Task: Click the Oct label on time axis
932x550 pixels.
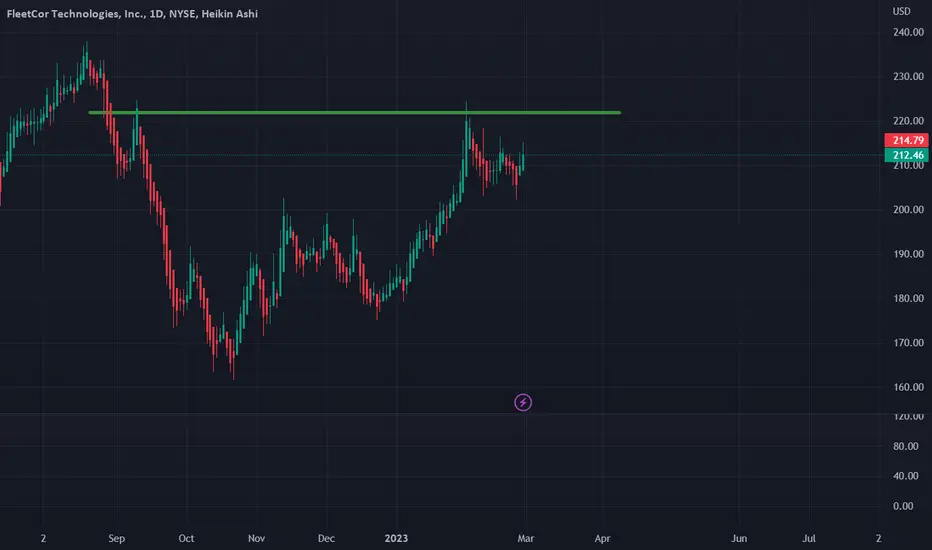Action: 186,538
